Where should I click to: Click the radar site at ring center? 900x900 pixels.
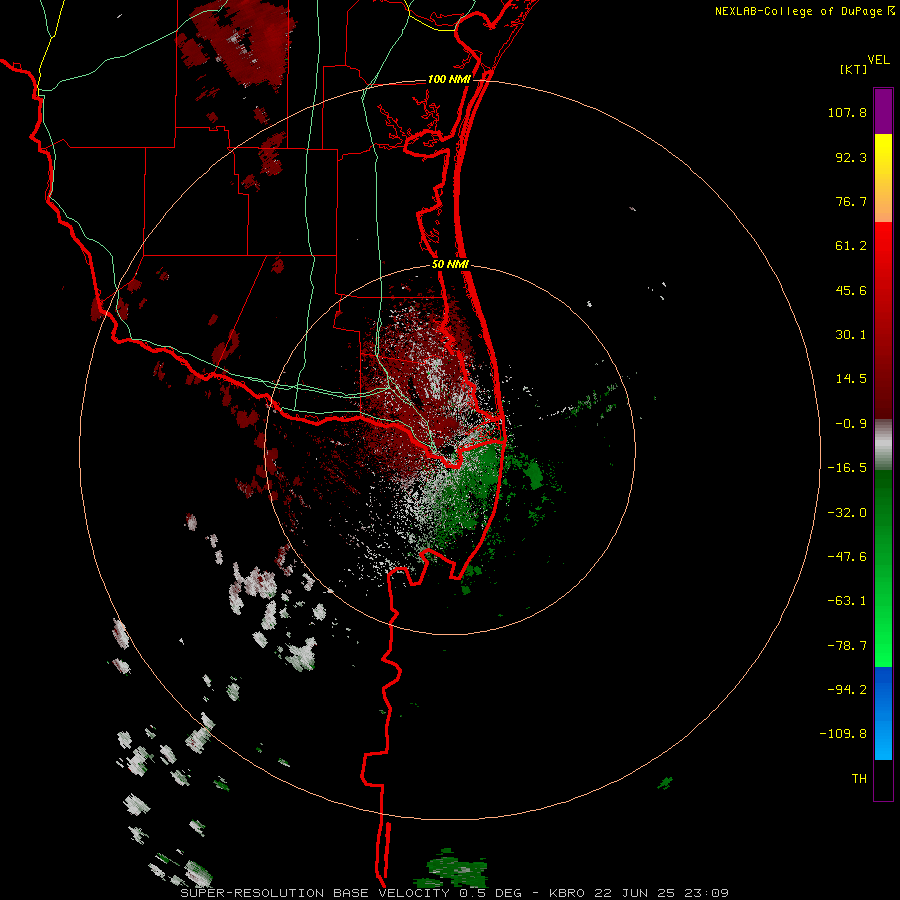449,450
